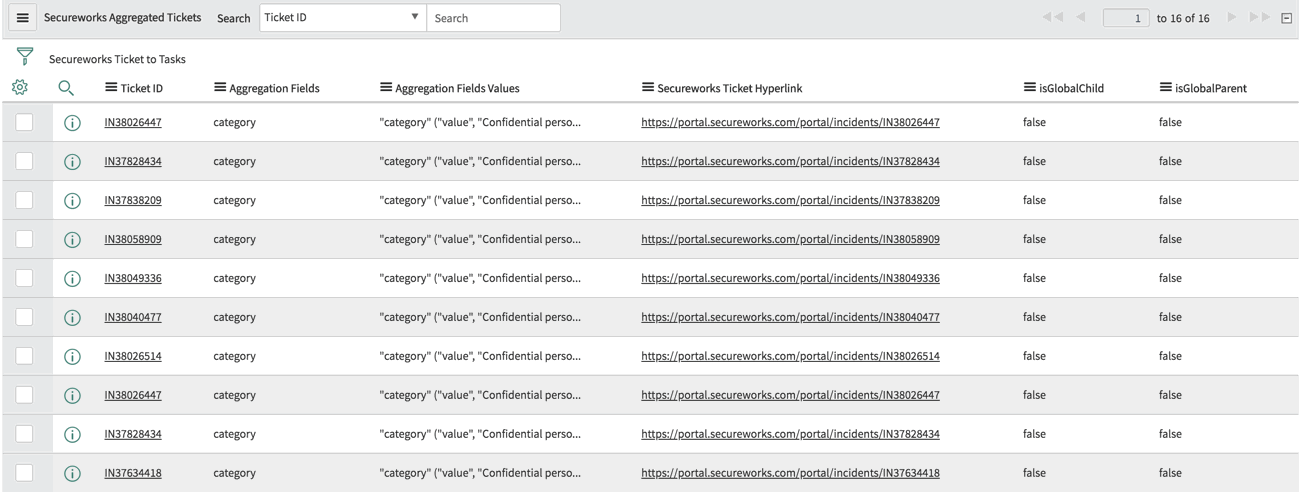Viewport: 1302px width, 492px height.
Task: Follow portal hyperlink for incident IN37634418
Action: click(790, 473)
